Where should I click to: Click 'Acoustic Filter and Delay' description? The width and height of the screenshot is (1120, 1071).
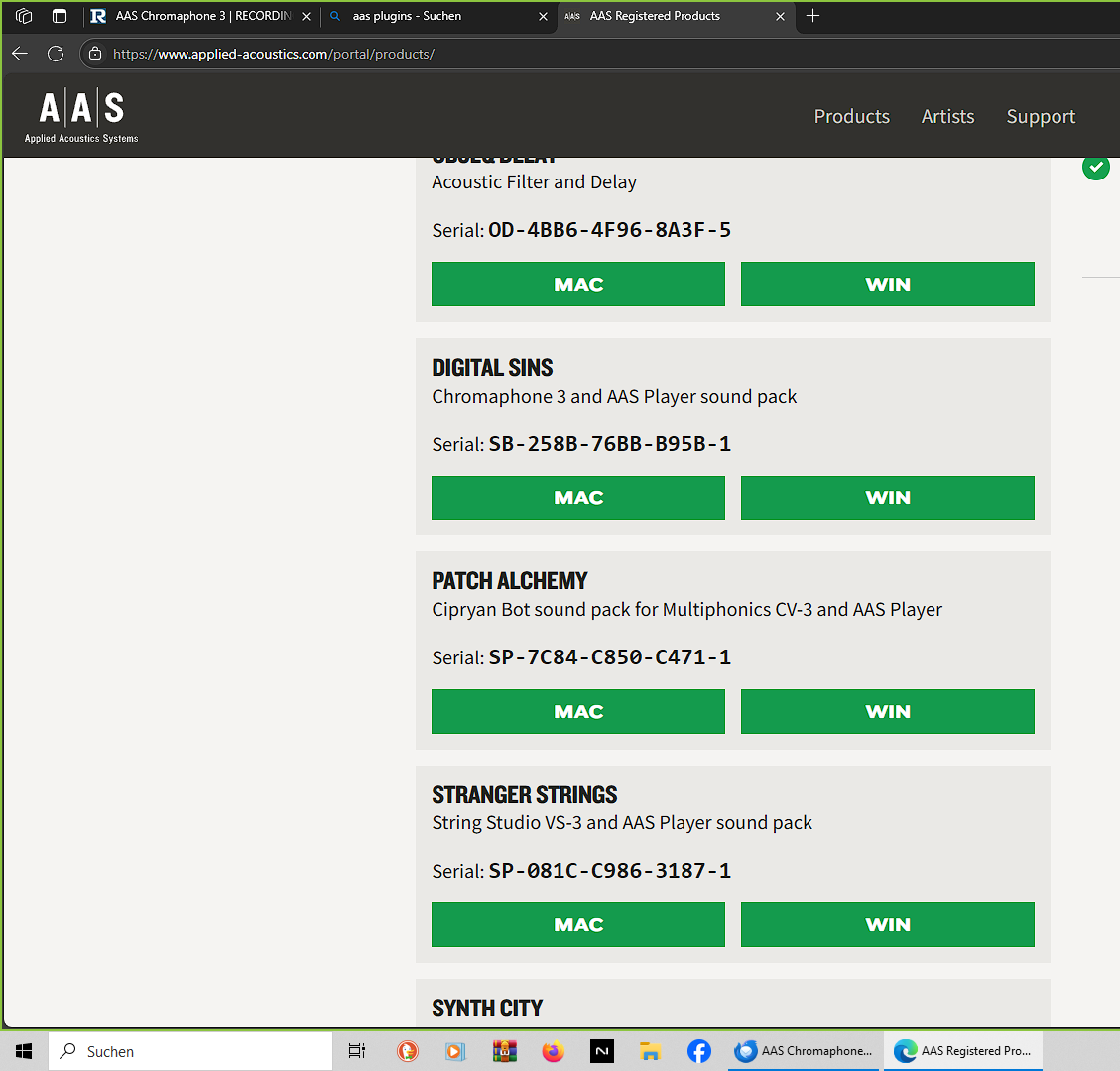[x=535, y=182]
